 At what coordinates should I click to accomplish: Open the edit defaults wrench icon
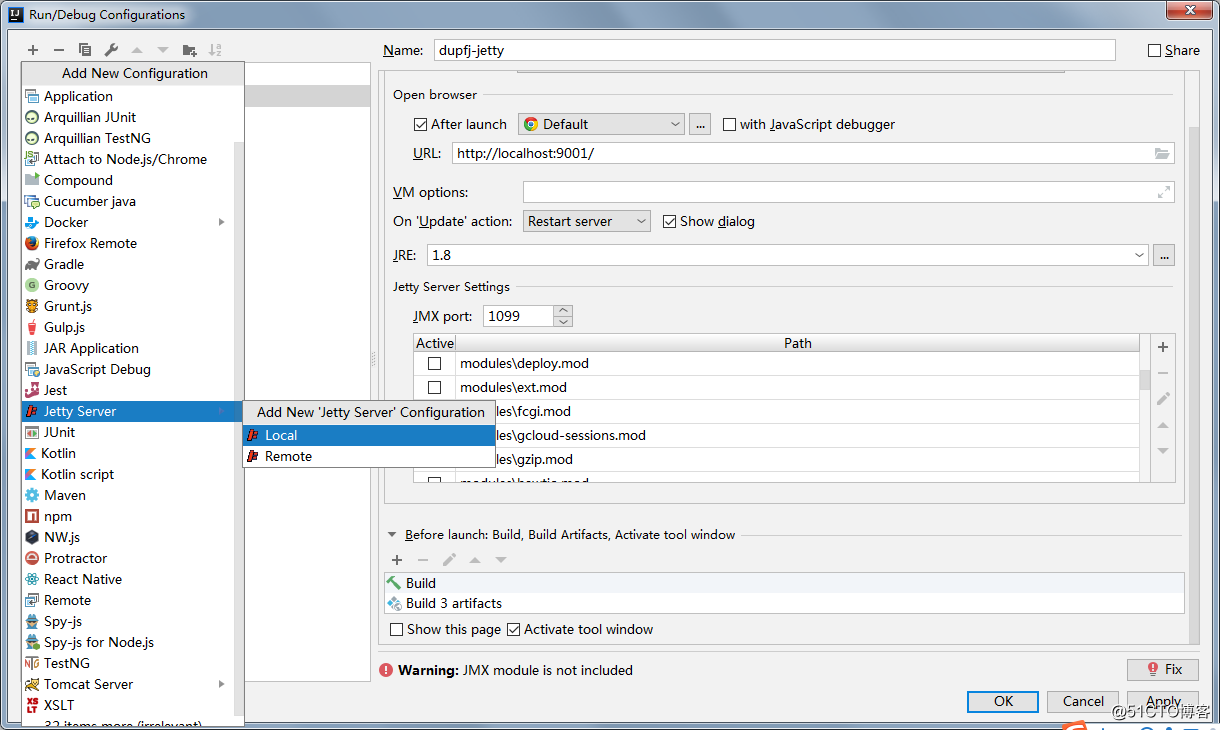tap(111, 50)
